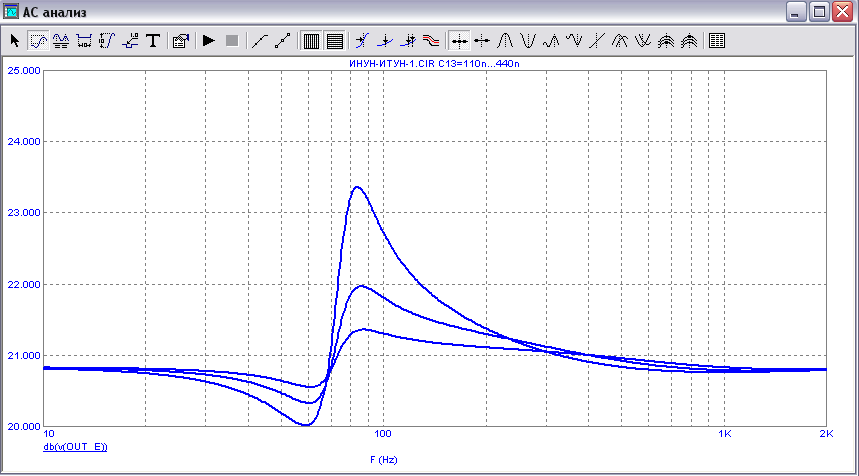Viewport: 859px width, 476px height.
Task: Enable Next Simulation Data Point cursor mode
Action: pos(459,41)
